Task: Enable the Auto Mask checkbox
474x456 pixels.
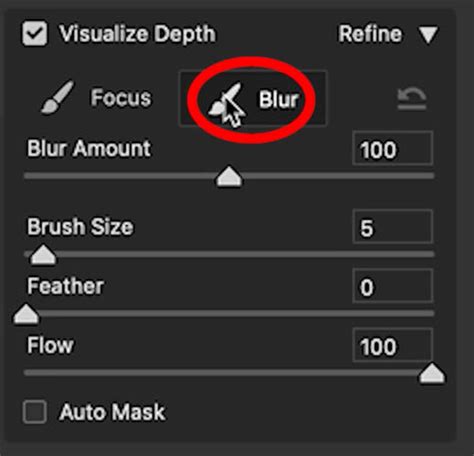Action: pyautogui.click(x=35, y=412)
